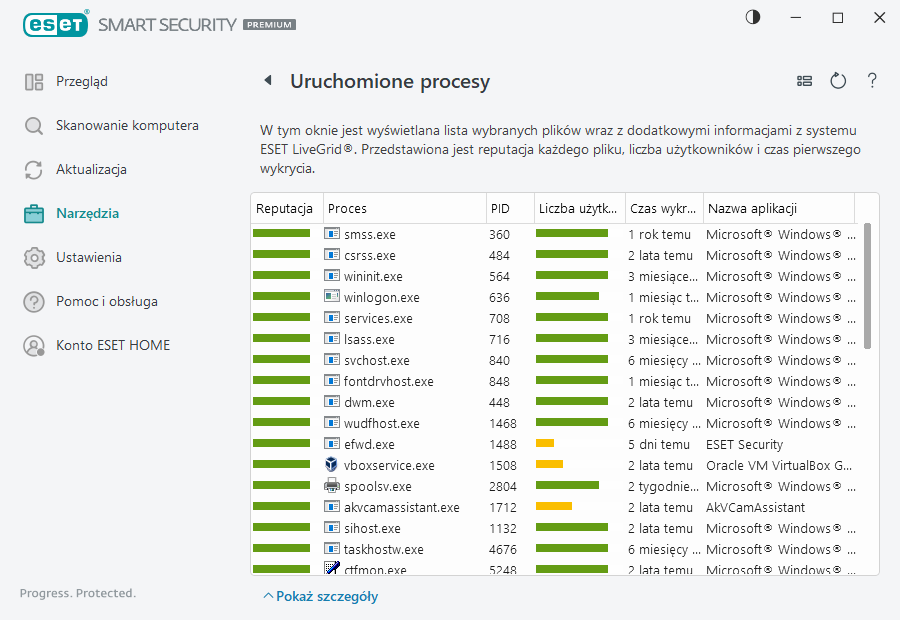The image size is (900, 620).
Task: Click the refresh icon in the header
Action: click(838, 81)
